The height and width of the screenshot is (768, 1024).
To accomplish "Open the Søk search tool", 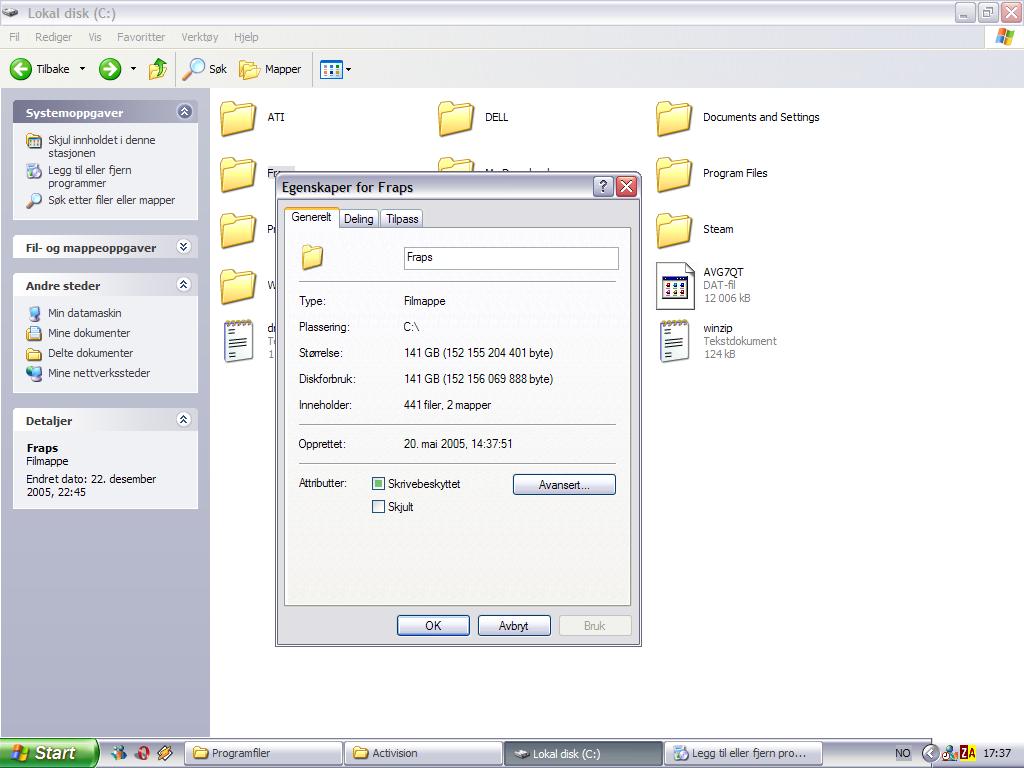I will coord(204,69).
